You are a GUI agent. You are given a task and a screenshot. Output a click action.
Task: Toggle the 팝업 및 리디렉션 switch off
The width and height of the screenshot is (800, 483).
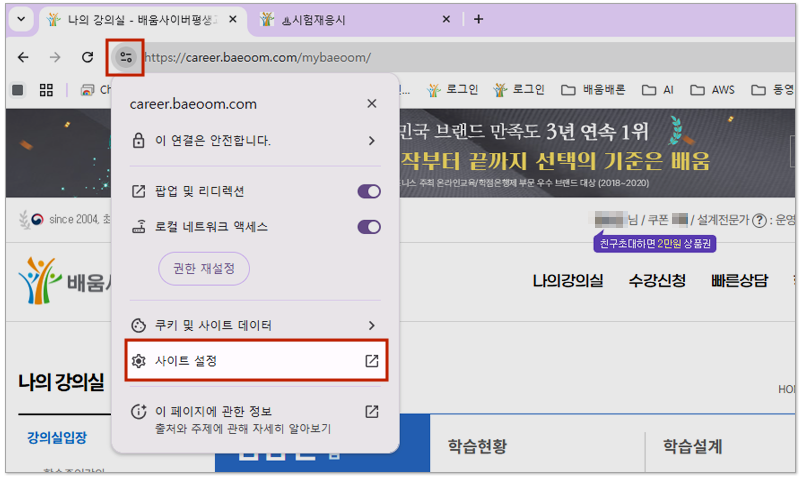click(369, 191)
